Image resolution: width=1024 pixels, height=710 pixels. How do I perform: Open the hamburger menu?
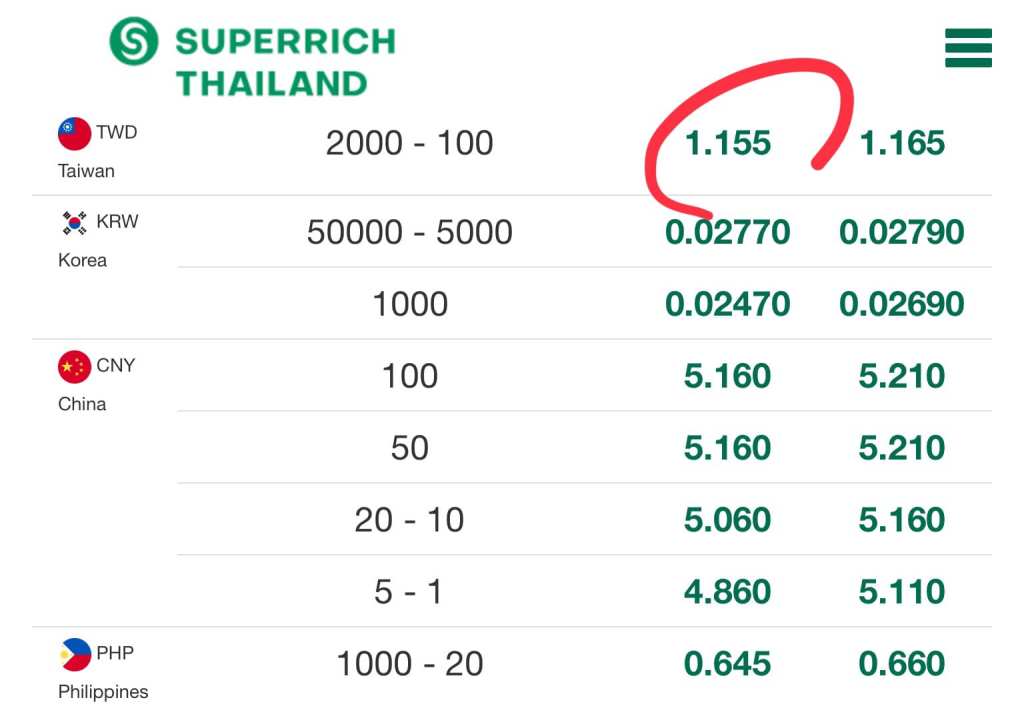[x=968, y=47]
